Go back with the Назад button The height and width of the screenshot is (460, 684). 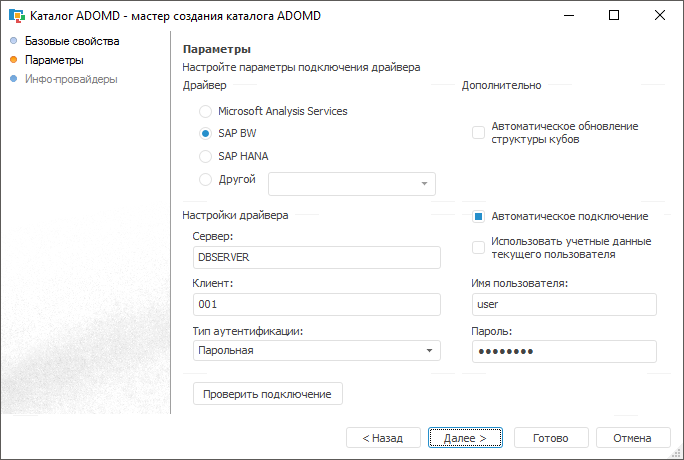click(x=383, y=438)
